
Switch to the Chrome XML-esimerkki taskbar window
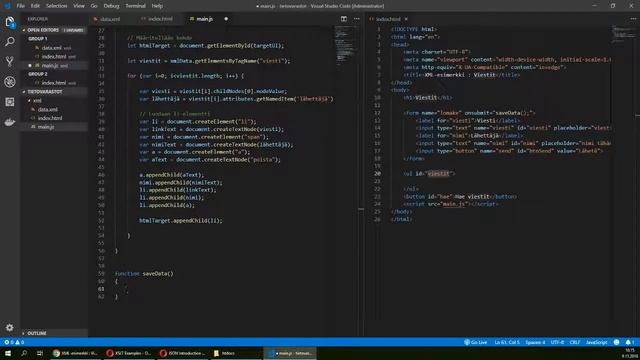pos(75,353)
